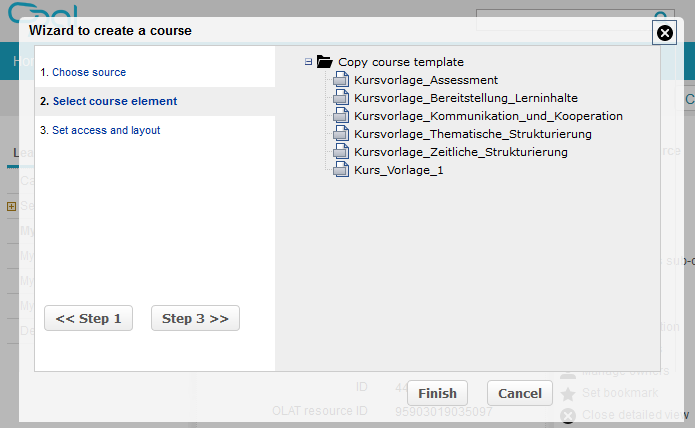This screenshot has height=428, width=695.
Task: Select Copy course template root node label
Action: click(401, 62)
